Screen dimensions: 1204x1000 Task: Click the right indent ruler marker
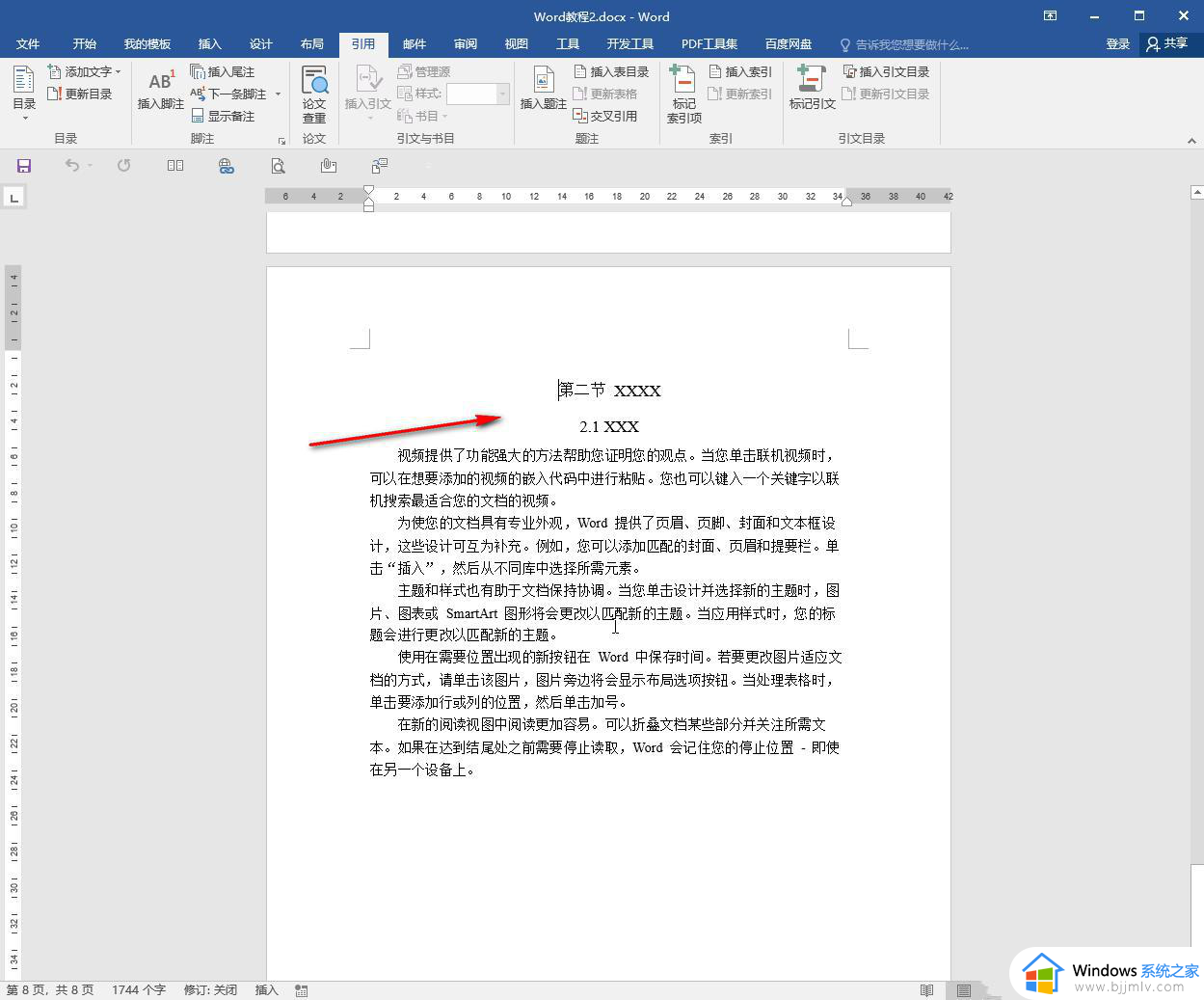pos(846,201)
